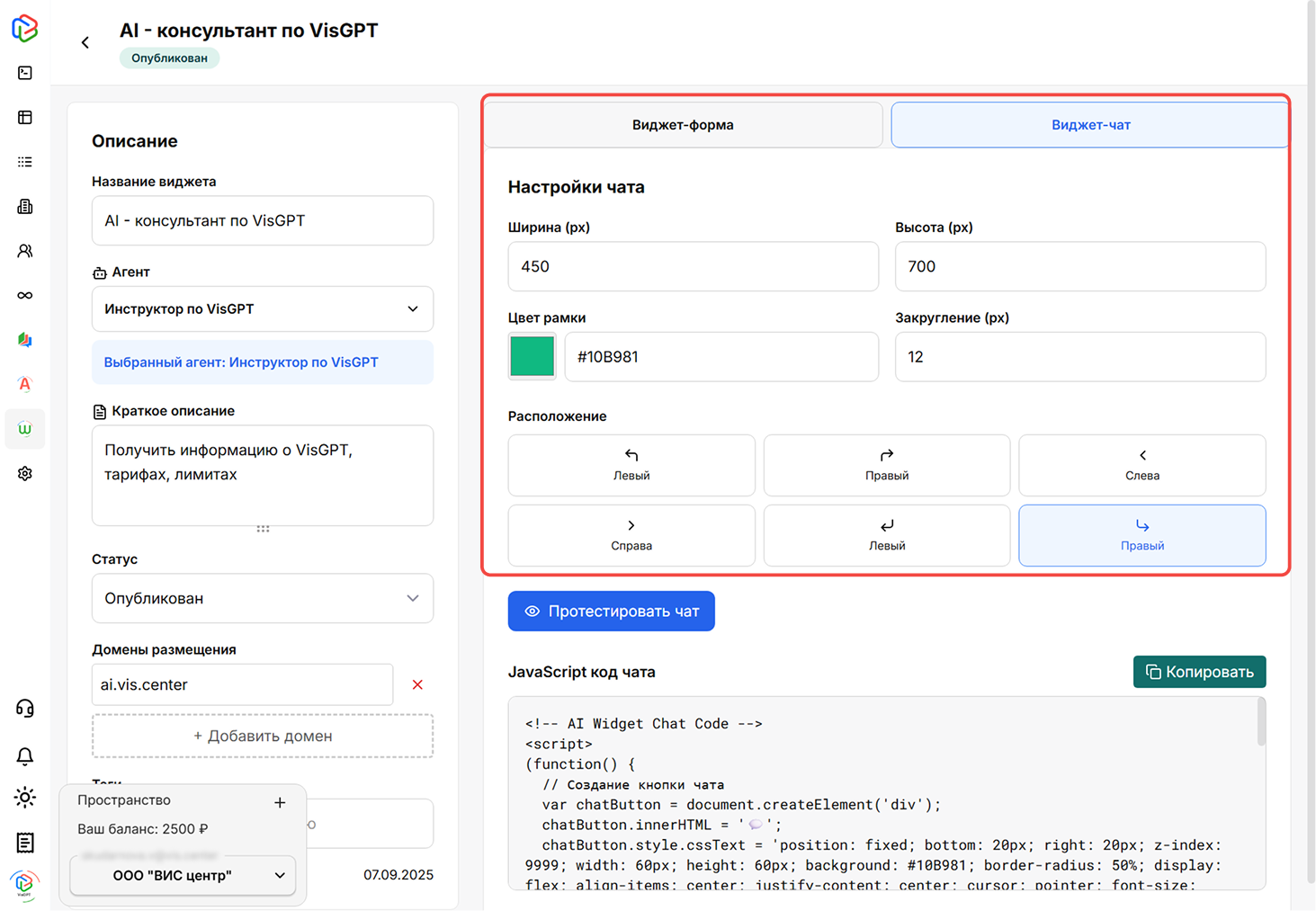Click the infinity icon in sidebar
This screenshot has width=1316, height=911.
(x=25, y=296)
